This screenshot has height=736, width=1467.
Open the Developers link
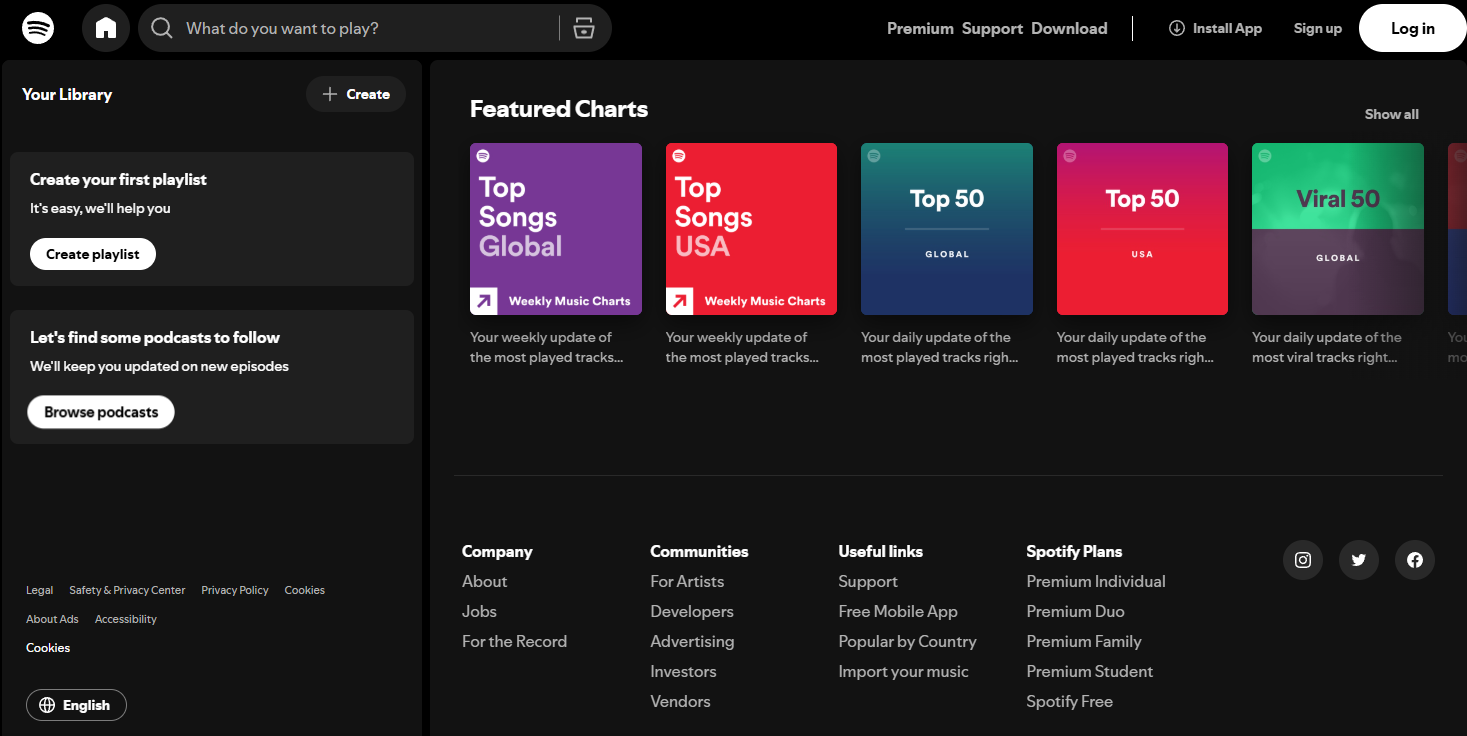[692, 611]
